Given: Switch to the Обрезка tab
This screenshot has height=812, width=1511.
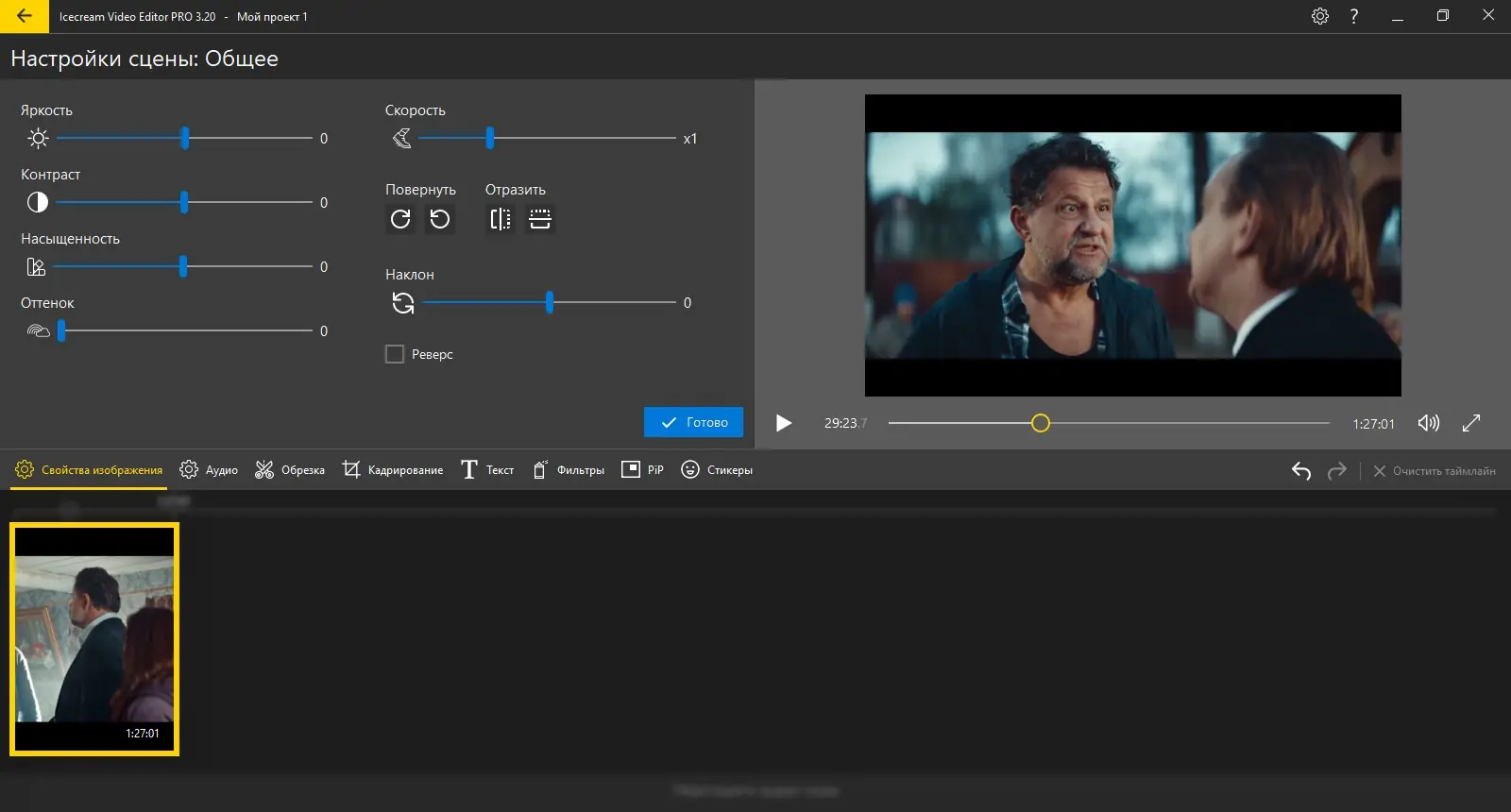Looking at the screenshot, I should tap(290, 470).
